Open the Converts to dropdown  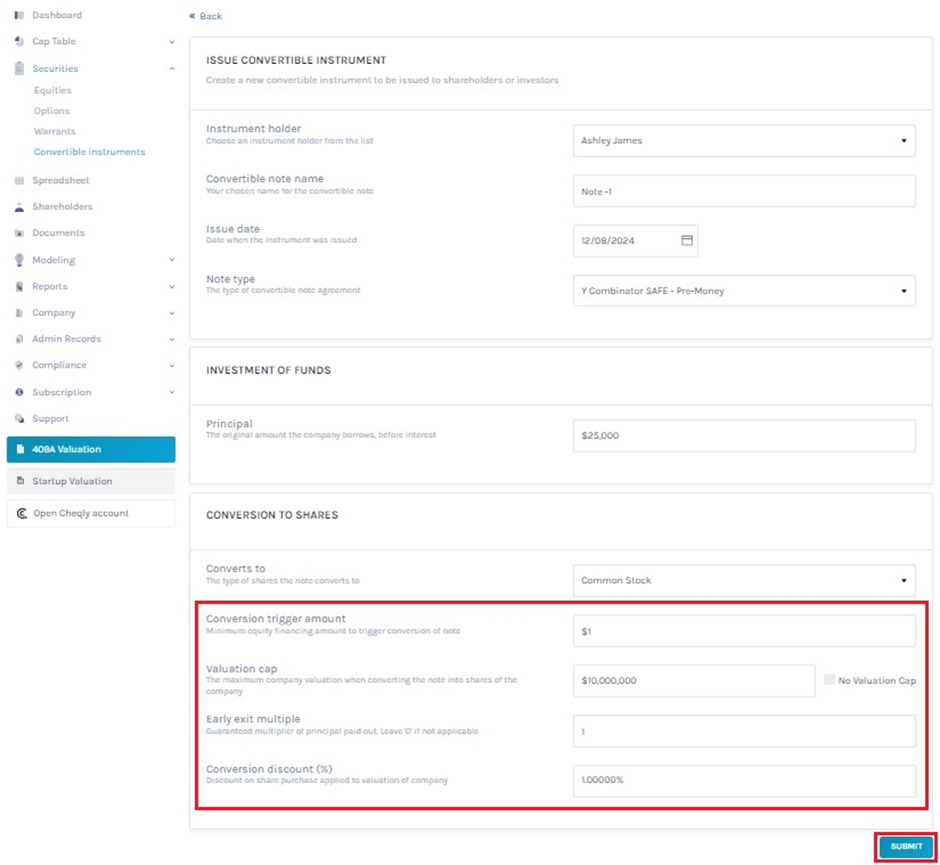click(744, 580)
